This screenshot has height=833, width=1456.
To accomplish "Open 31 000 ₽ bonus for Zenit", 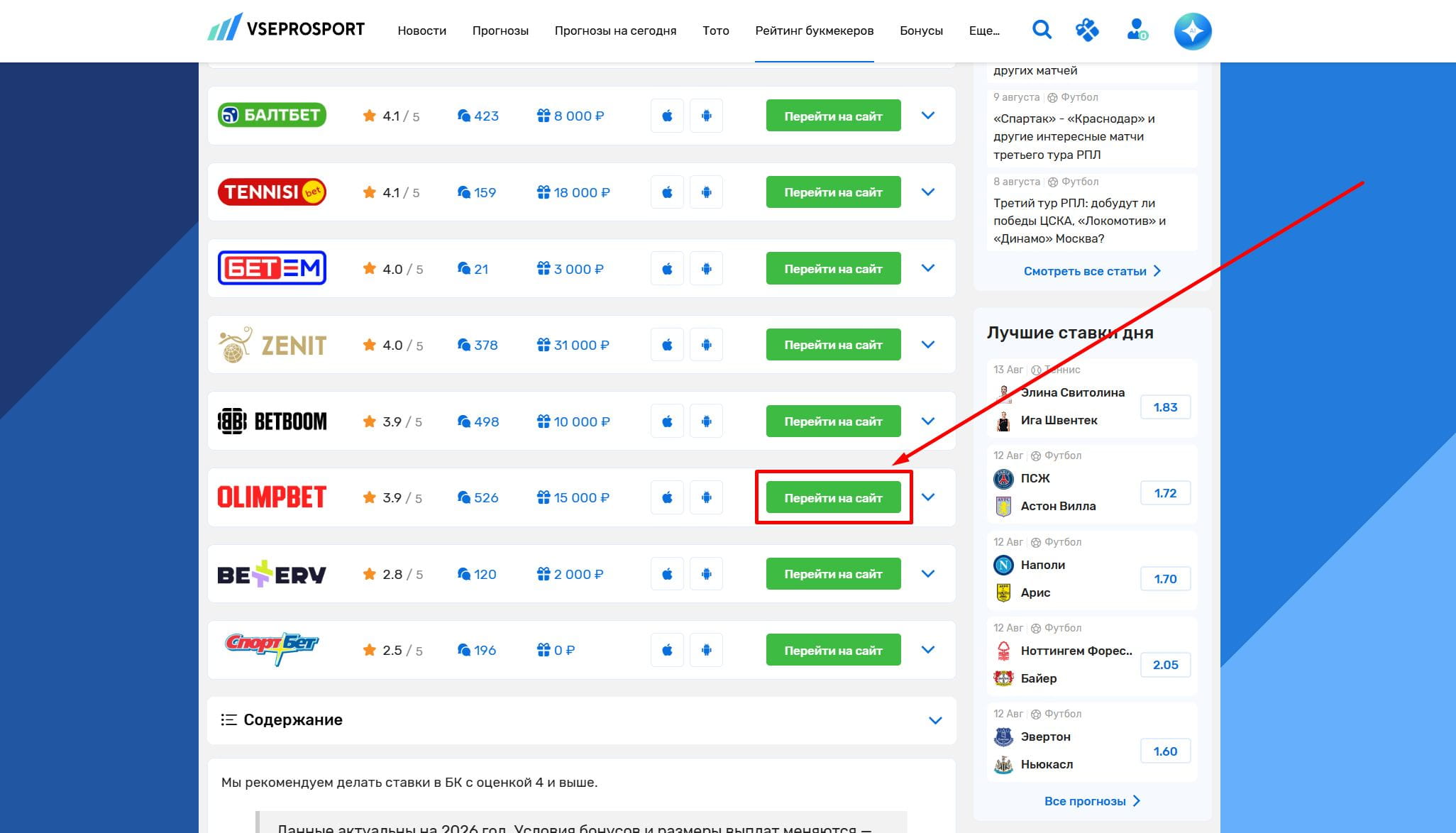I will [573, 345].
